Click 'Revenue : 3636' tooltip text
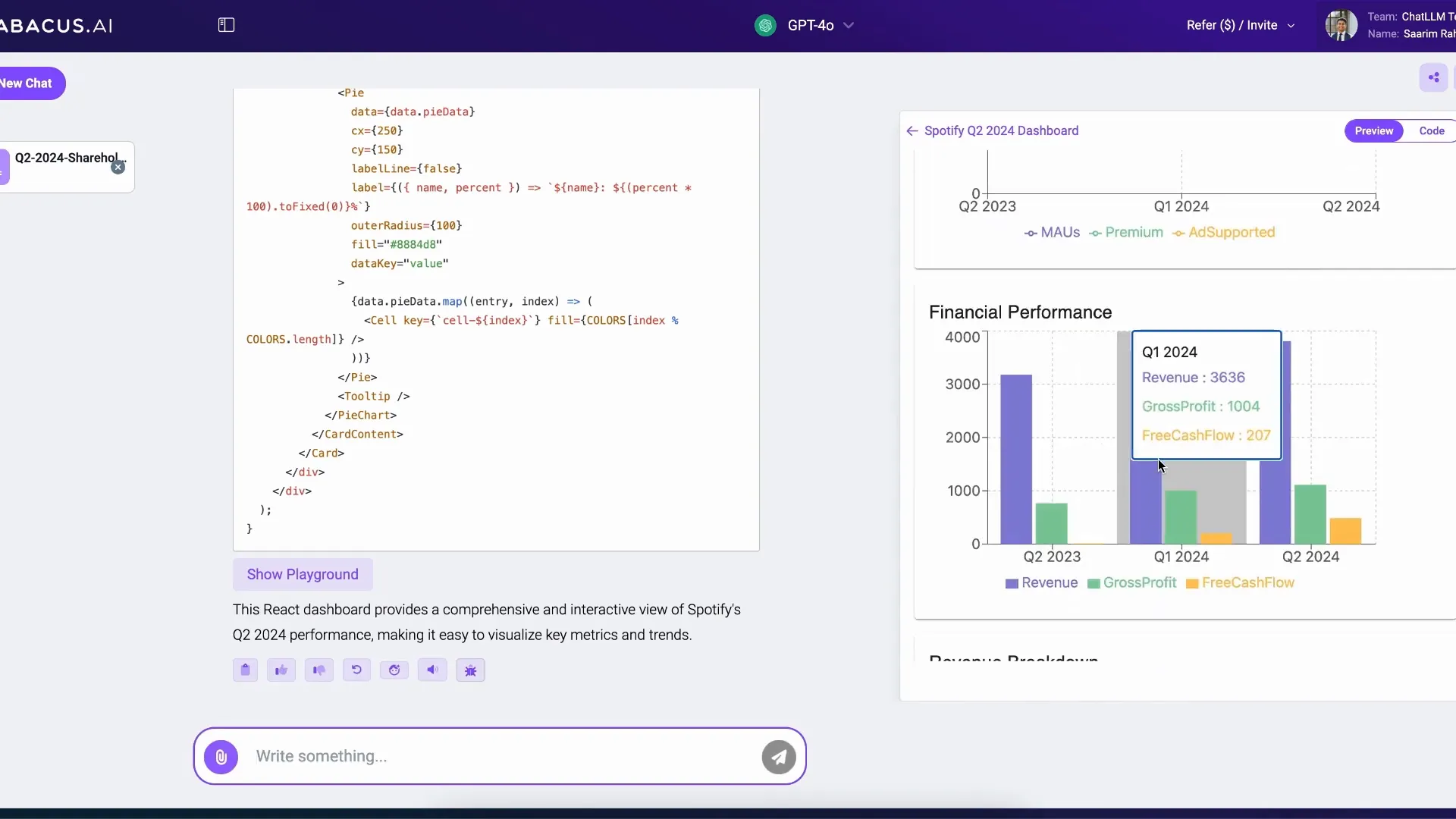Screen dimensions: 1456x819 [x=1193, y=378]
